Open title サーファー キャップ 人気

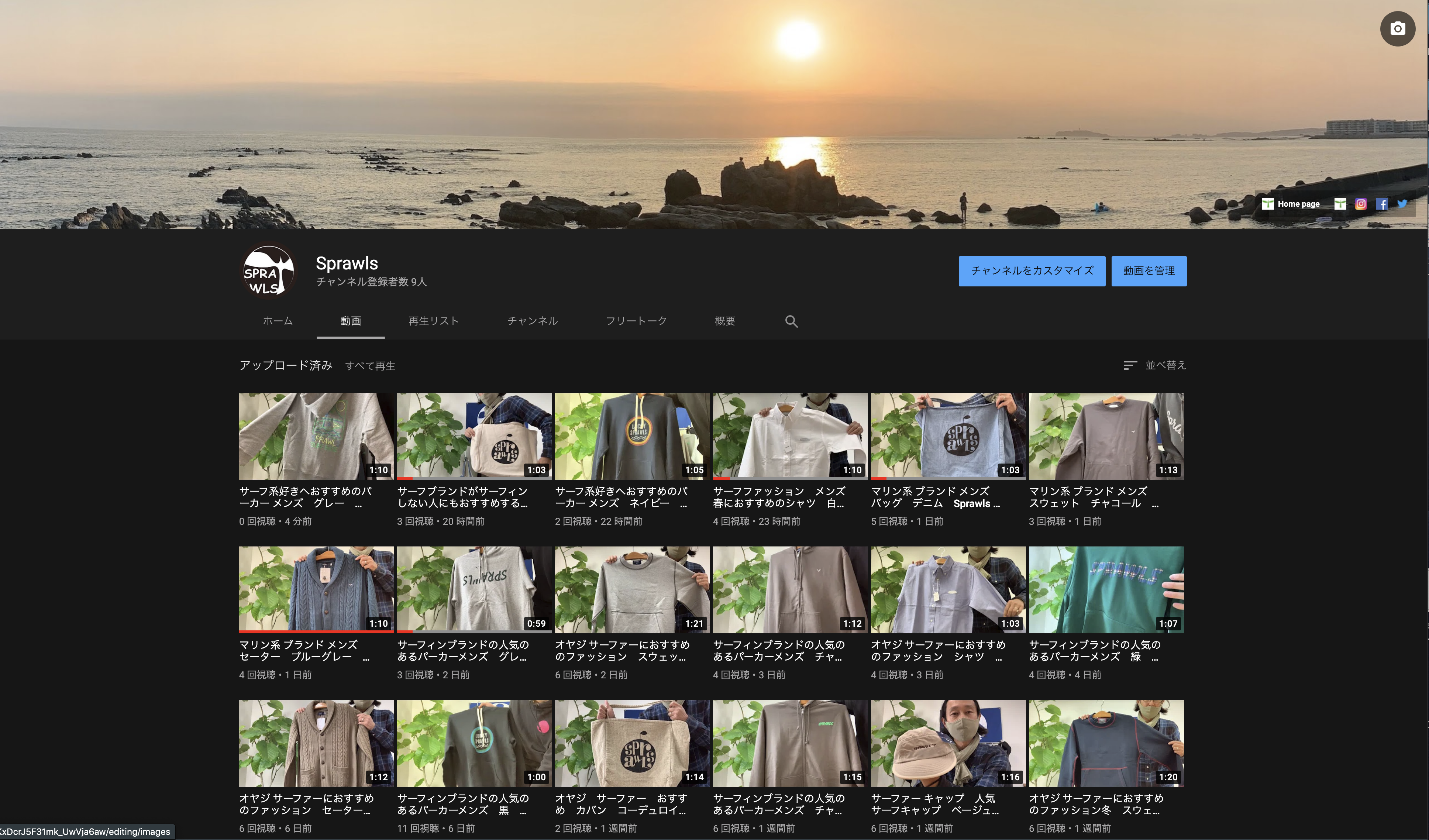coord(935,804)
